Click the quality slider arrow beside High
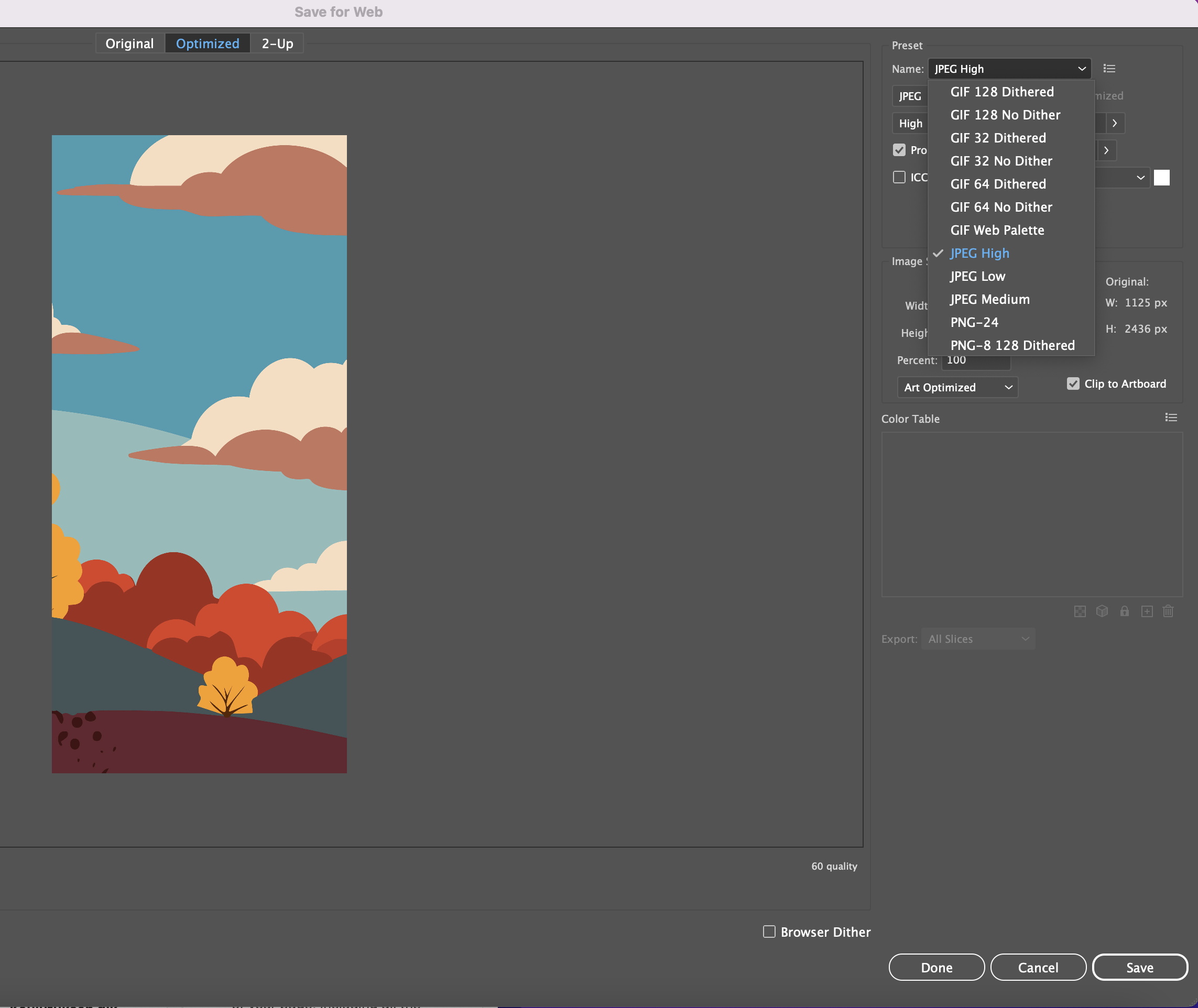 [1115, 124]
